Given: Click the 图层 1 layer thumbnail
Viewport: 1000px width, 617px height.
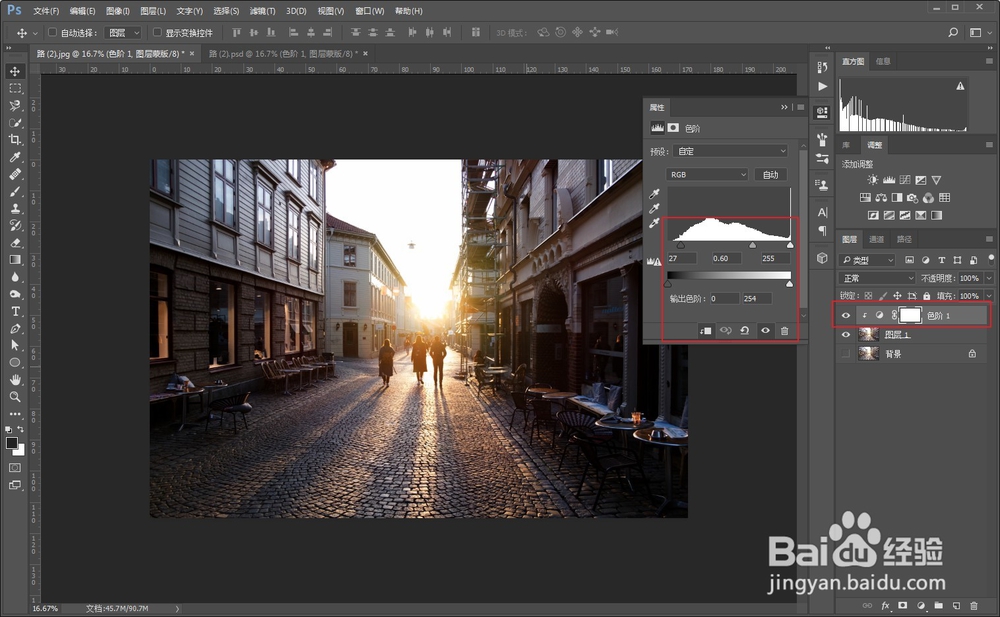Looking at the screenshot, I should 868,335.
